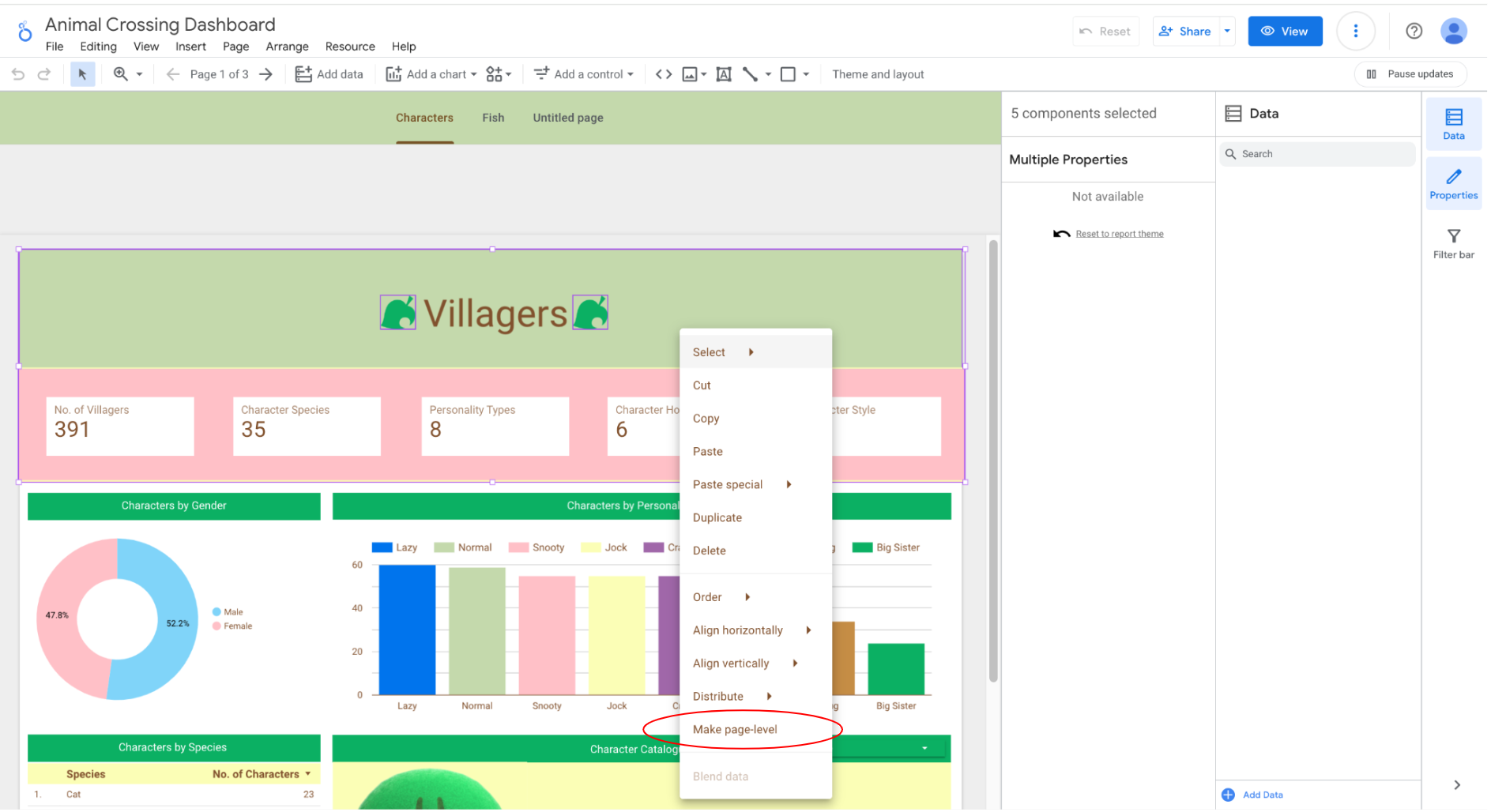Click Reset to report theme link

point(1119,234)
